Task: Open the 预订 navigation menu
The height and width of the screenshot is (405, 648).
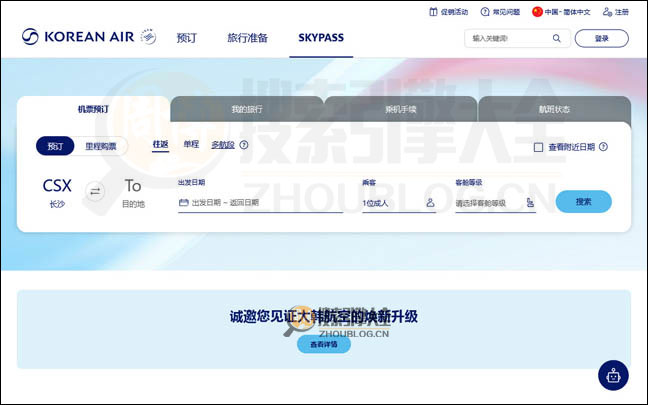Action: click(x=187, y=38)
